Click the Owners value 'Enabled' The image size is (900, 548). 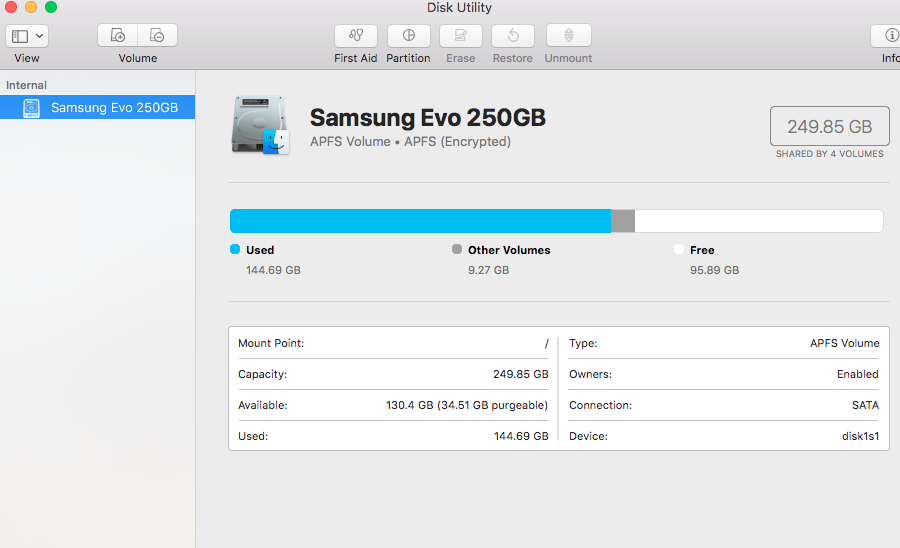pyautogui.click(x=858, y=374)
